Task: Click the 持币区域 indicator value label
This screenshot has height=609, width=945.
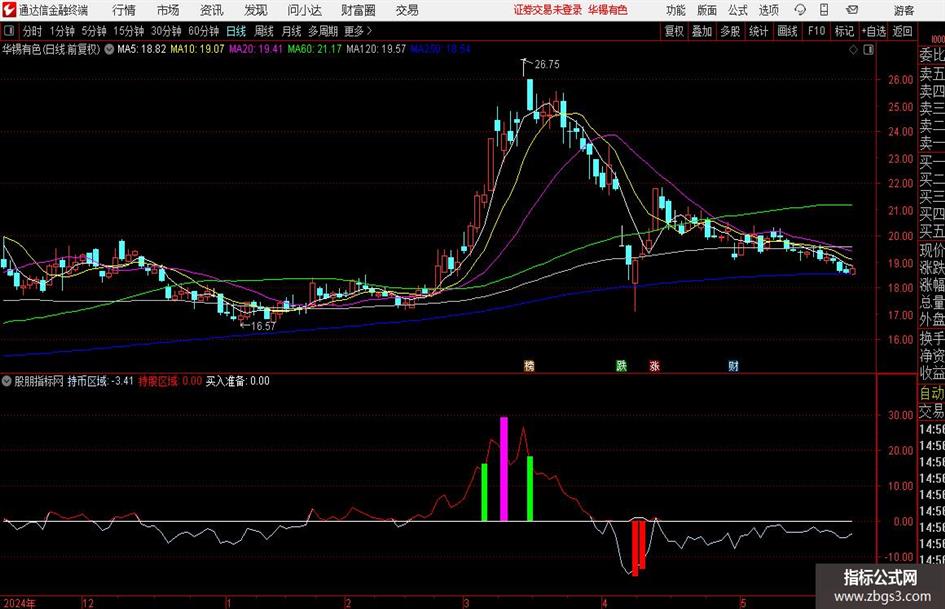Action: pyautogui.click(x=100, y=381)
